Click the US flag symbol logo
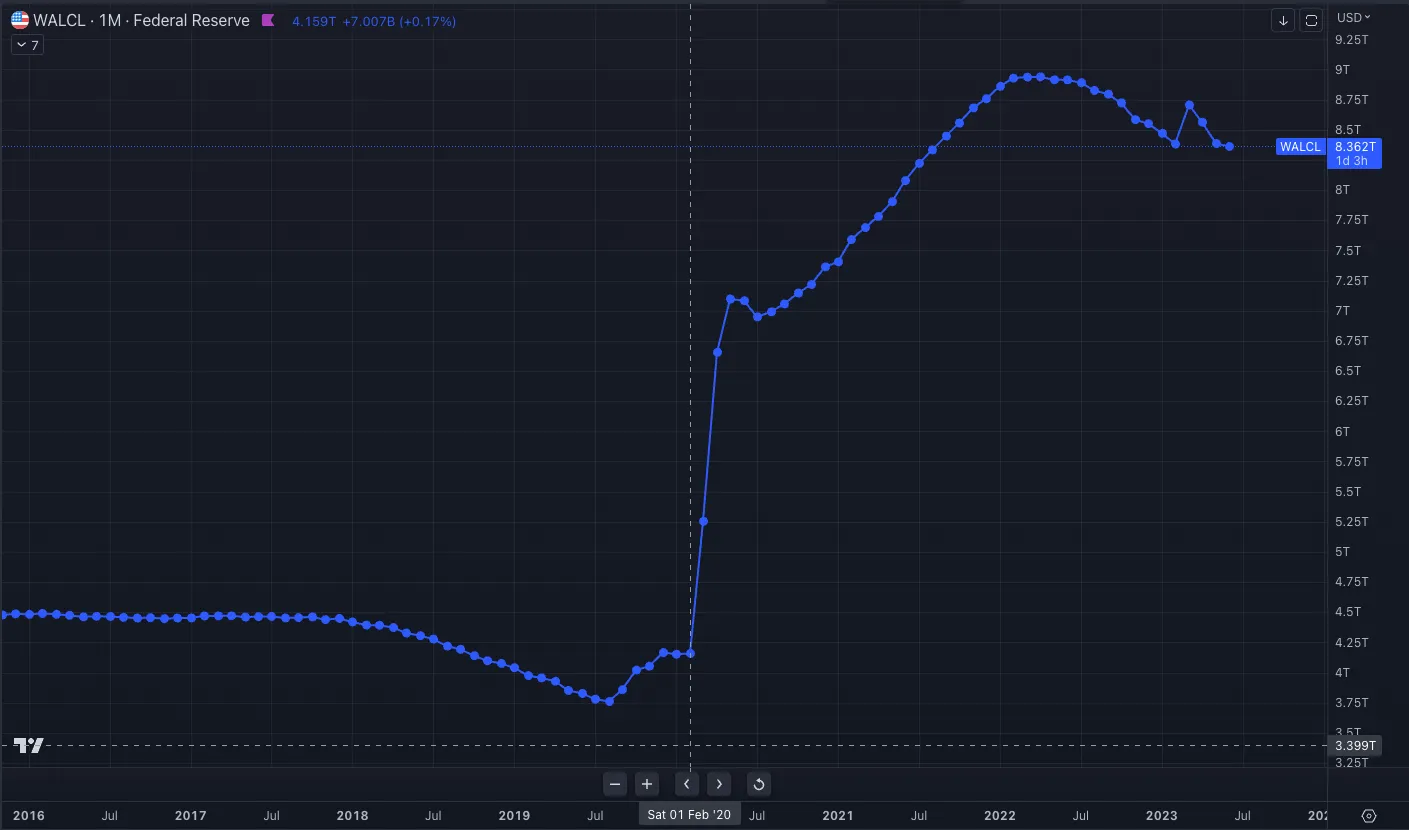The image size is (1409, 830). [x=18, y=20]
